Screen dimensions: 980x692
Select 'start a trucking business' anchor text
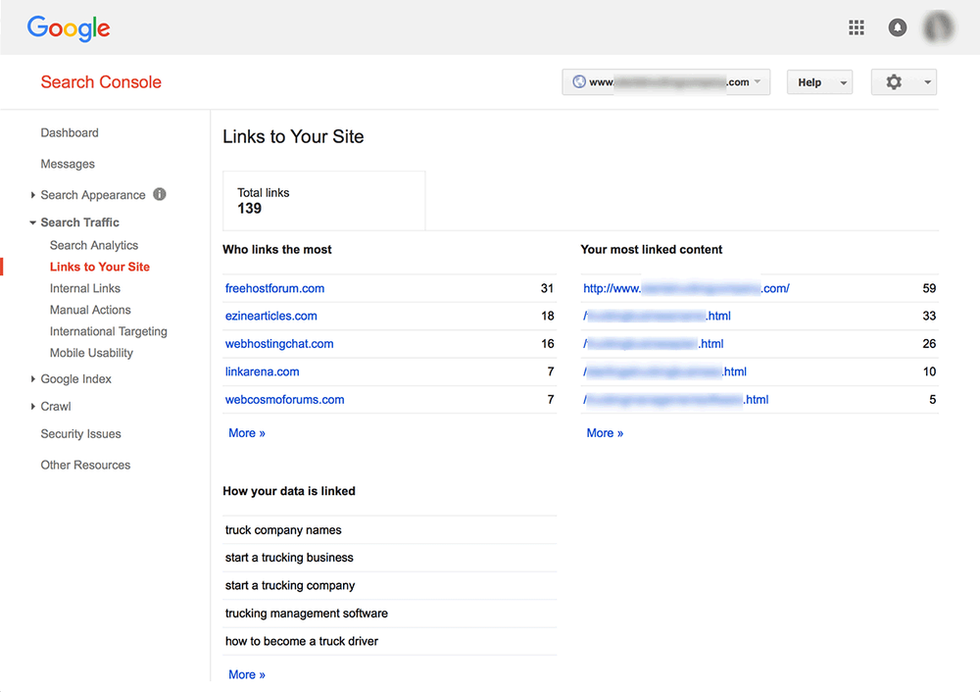click(x=289, y=558)
